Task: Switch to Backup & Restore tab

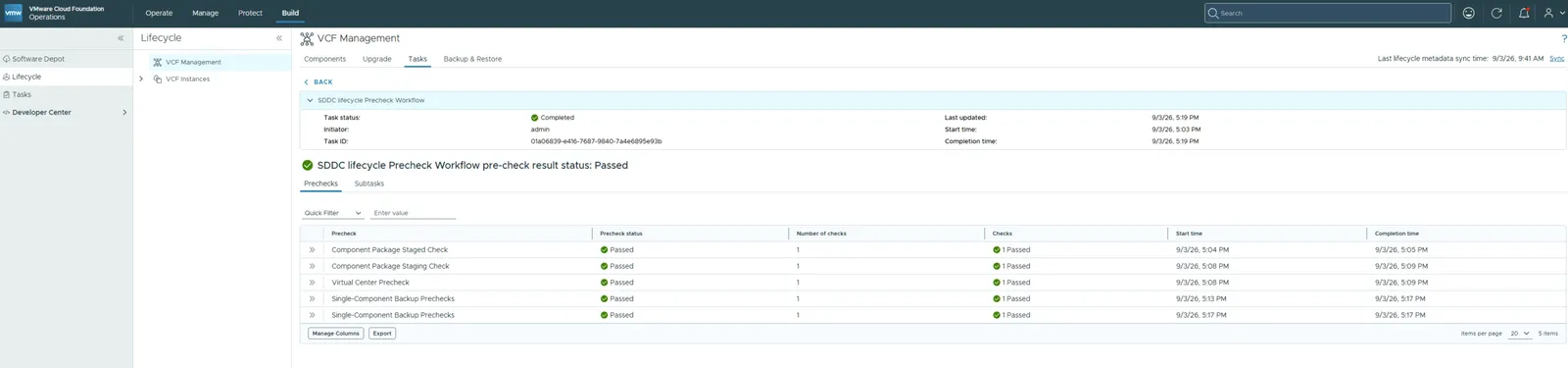Action: 472,59
